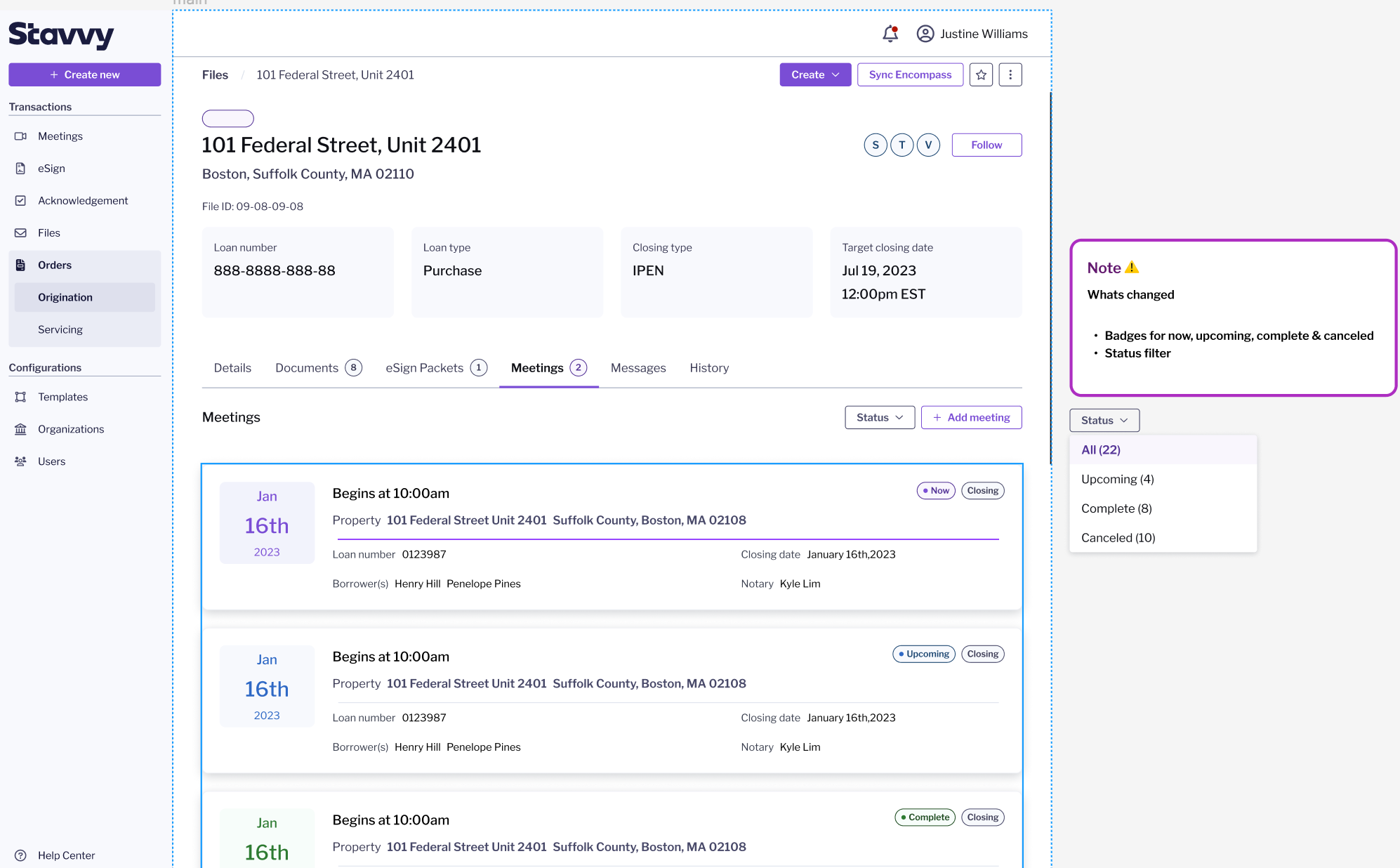This screenshot has width=1400, height=868.
Task: Click Closing badge on the Now meeting
Action: (x=983, y=491)
